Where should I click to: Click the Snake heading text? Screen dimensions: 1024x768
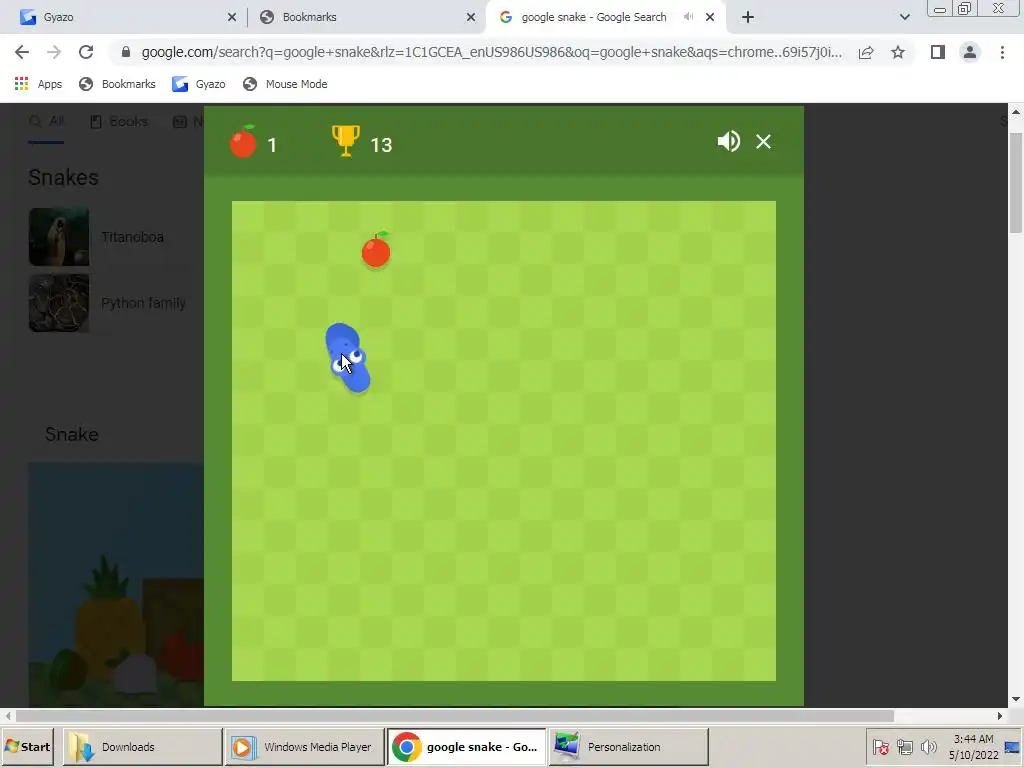tap(72, 434)
